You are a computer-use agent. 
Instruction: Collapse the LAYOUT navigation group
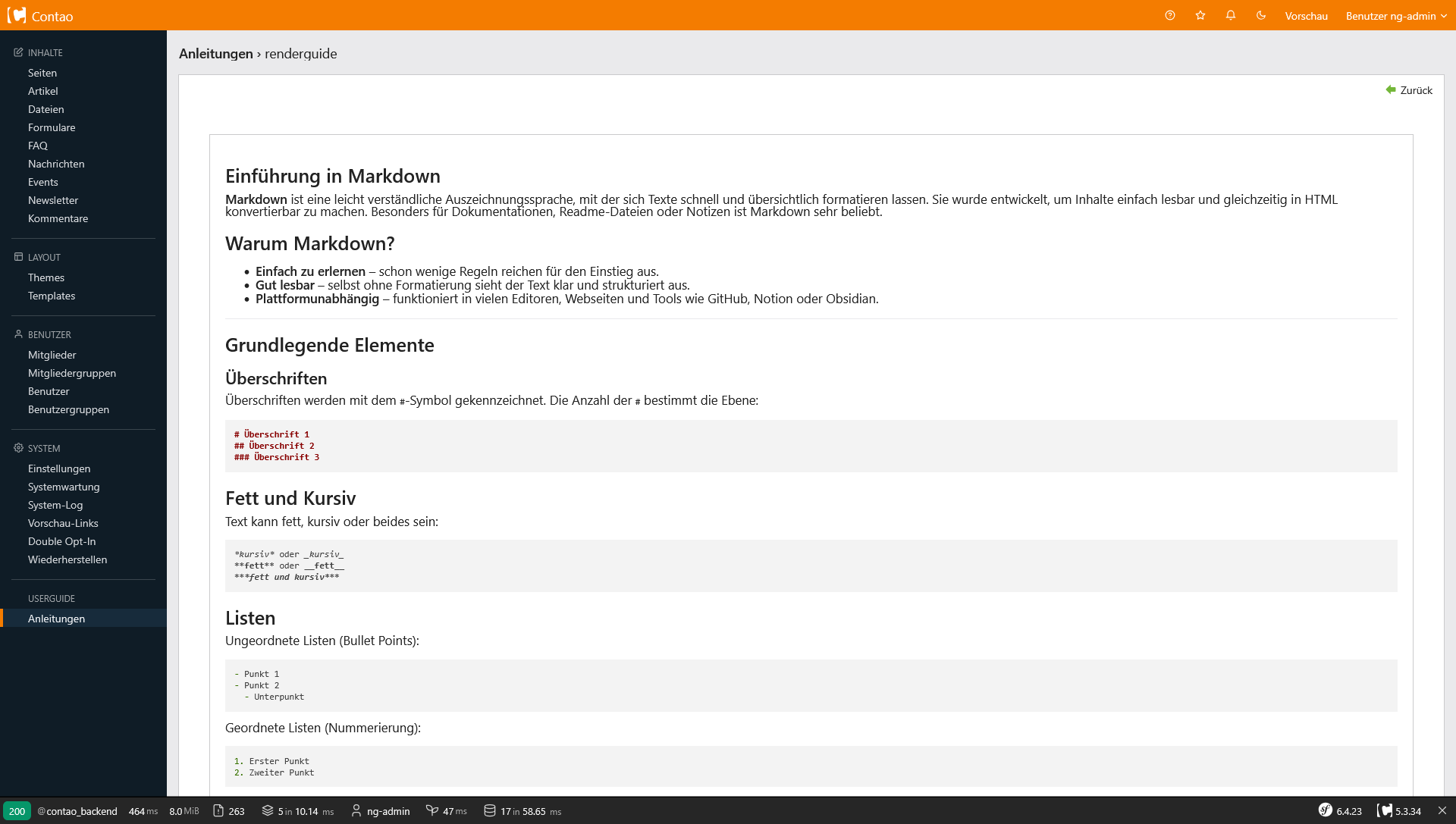point(44,258)
